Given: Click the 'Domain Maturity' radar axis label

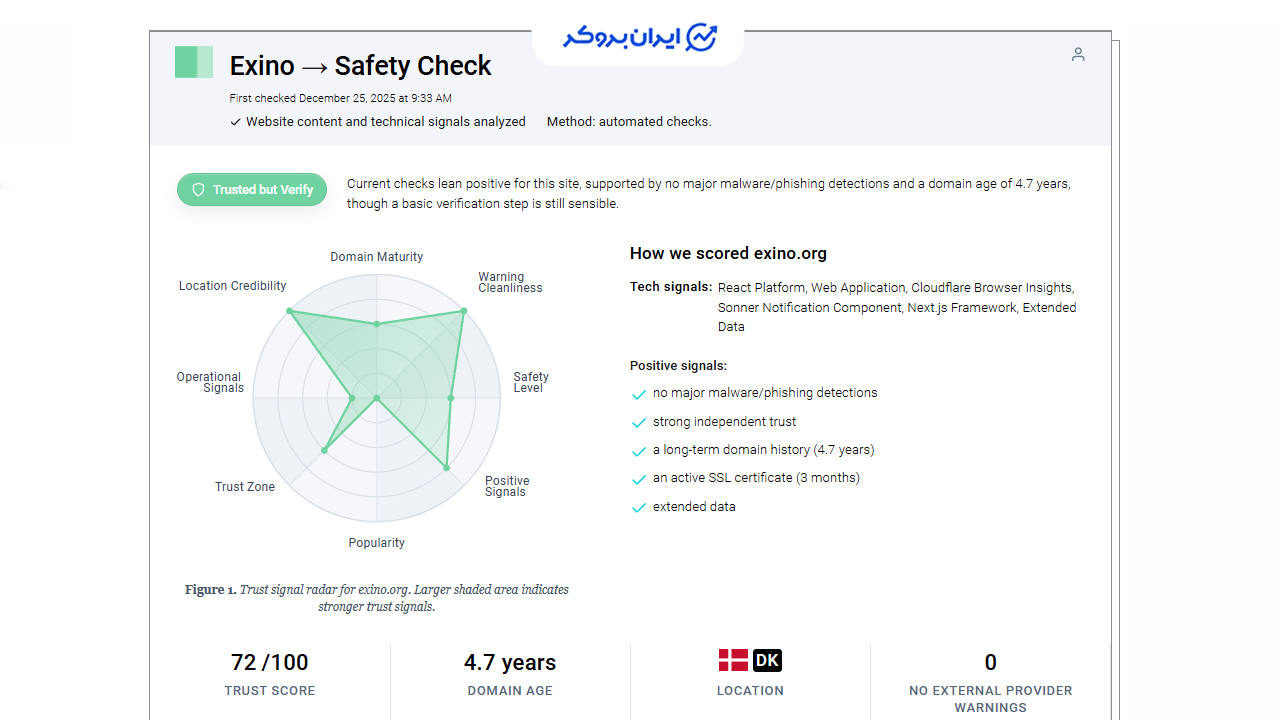Looking at the screenshot, I should click(x=377, y=257).
